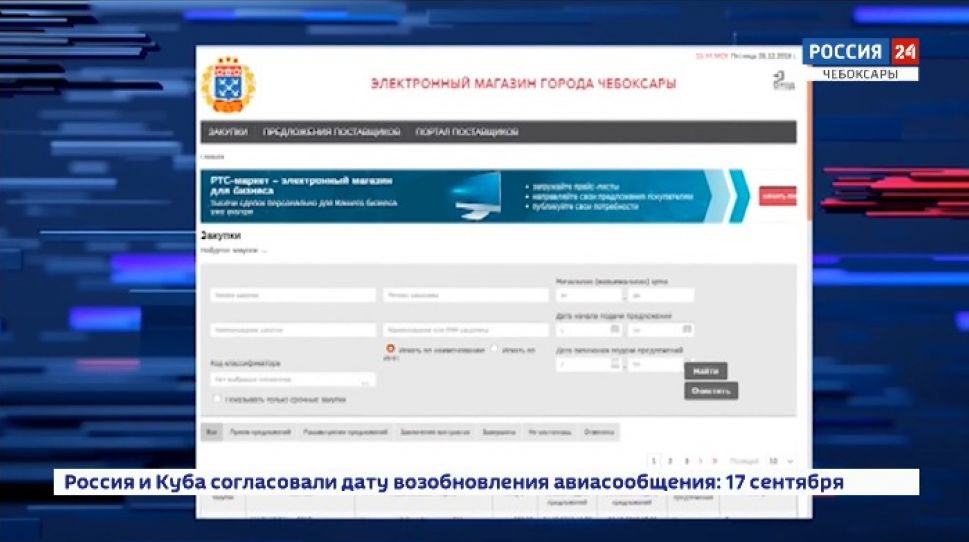The width and height of the screenshot is (969, 542).
Task: Select the 'Рассмотрение предложений' tab
Action: pyautogui.click(x=345, y=432)
